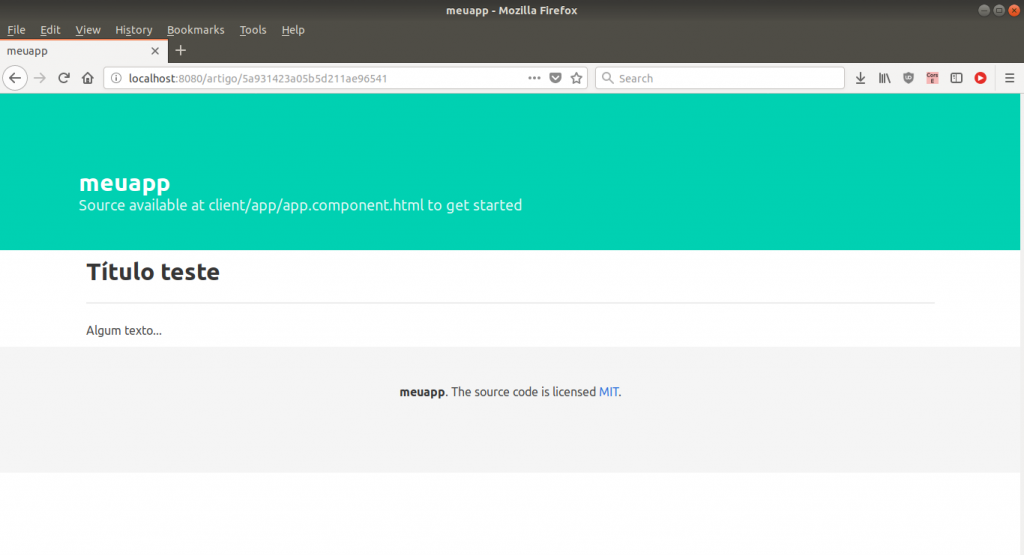Show site information for localhost
This screenshot has height=555, width=1024.
point(116,78)
